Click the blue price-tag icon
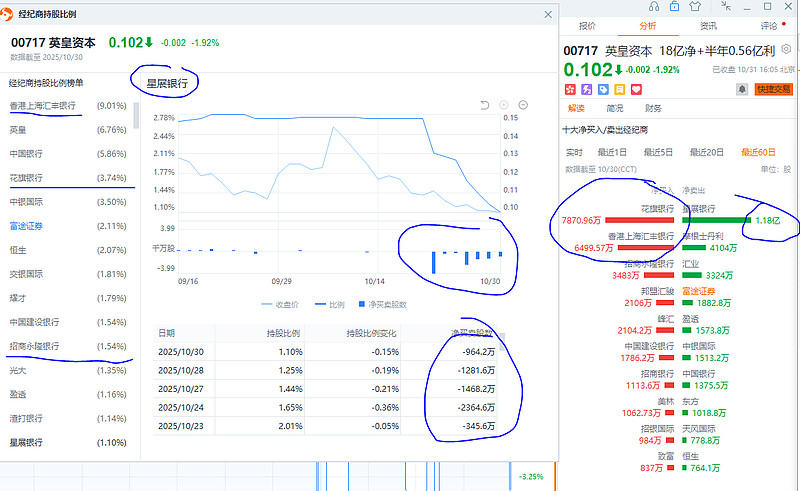This screenshot has width=800, height=491. tap(603, 90)
